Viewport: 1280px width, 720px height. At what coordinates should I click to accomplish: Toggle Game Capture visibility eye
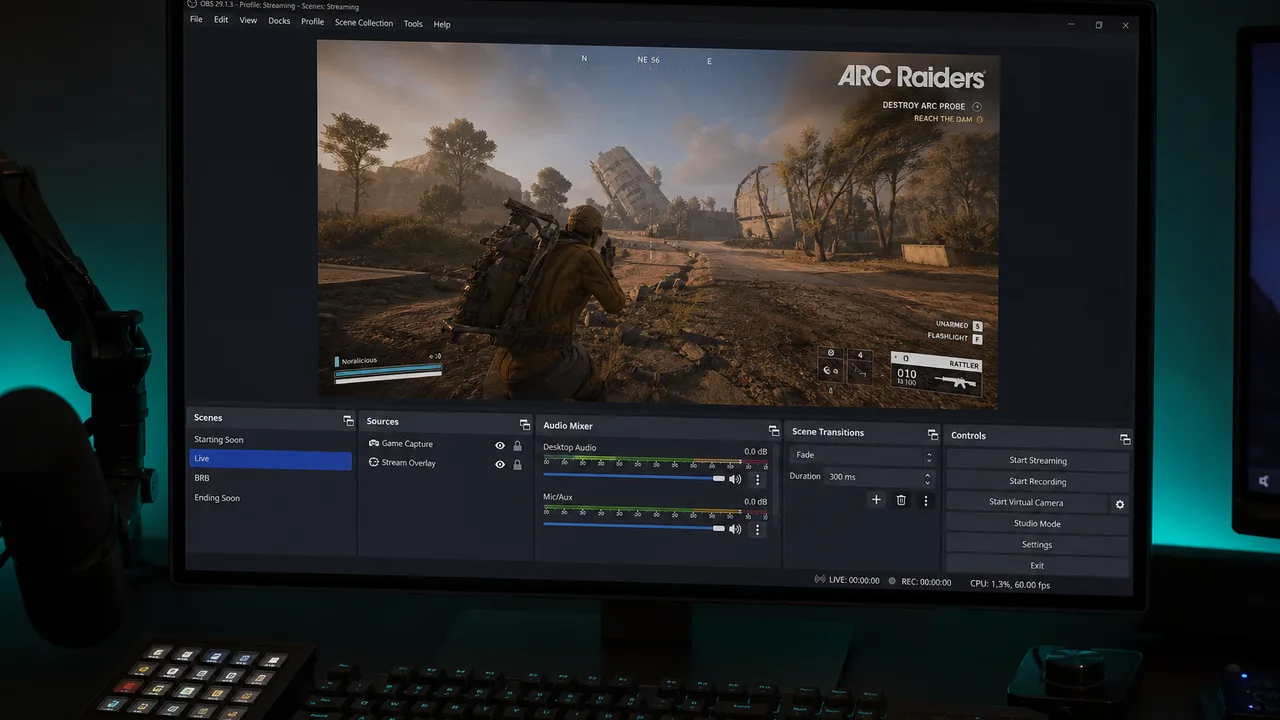coord(500,445)
